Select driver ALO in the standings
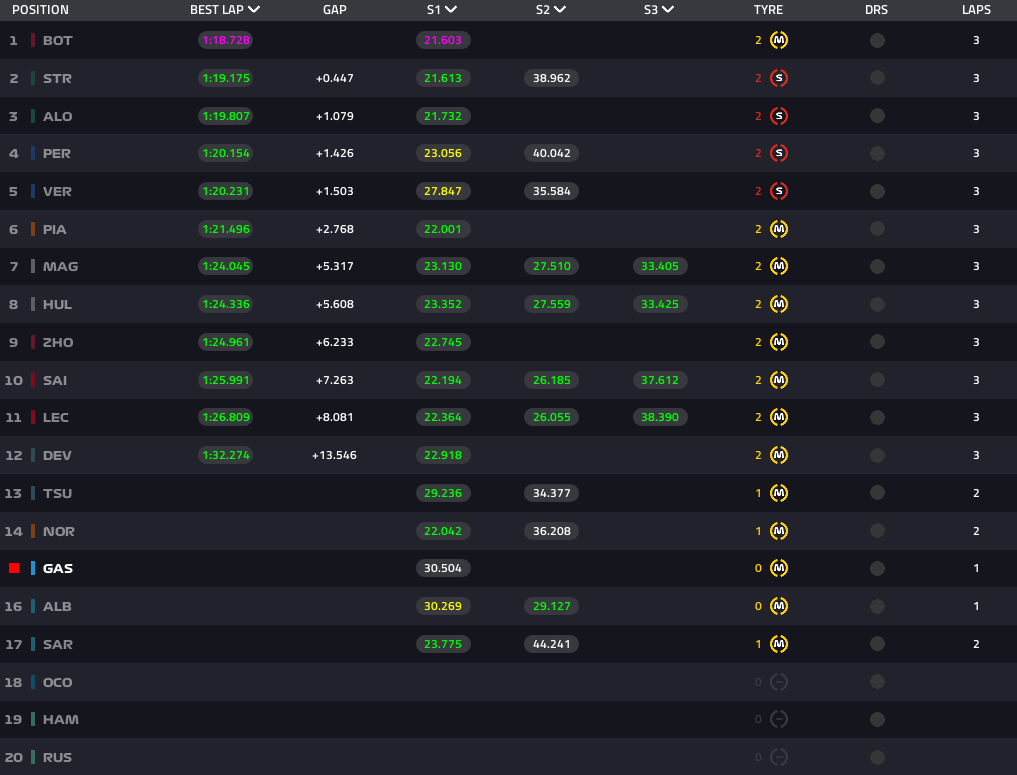 pos(57,116)
